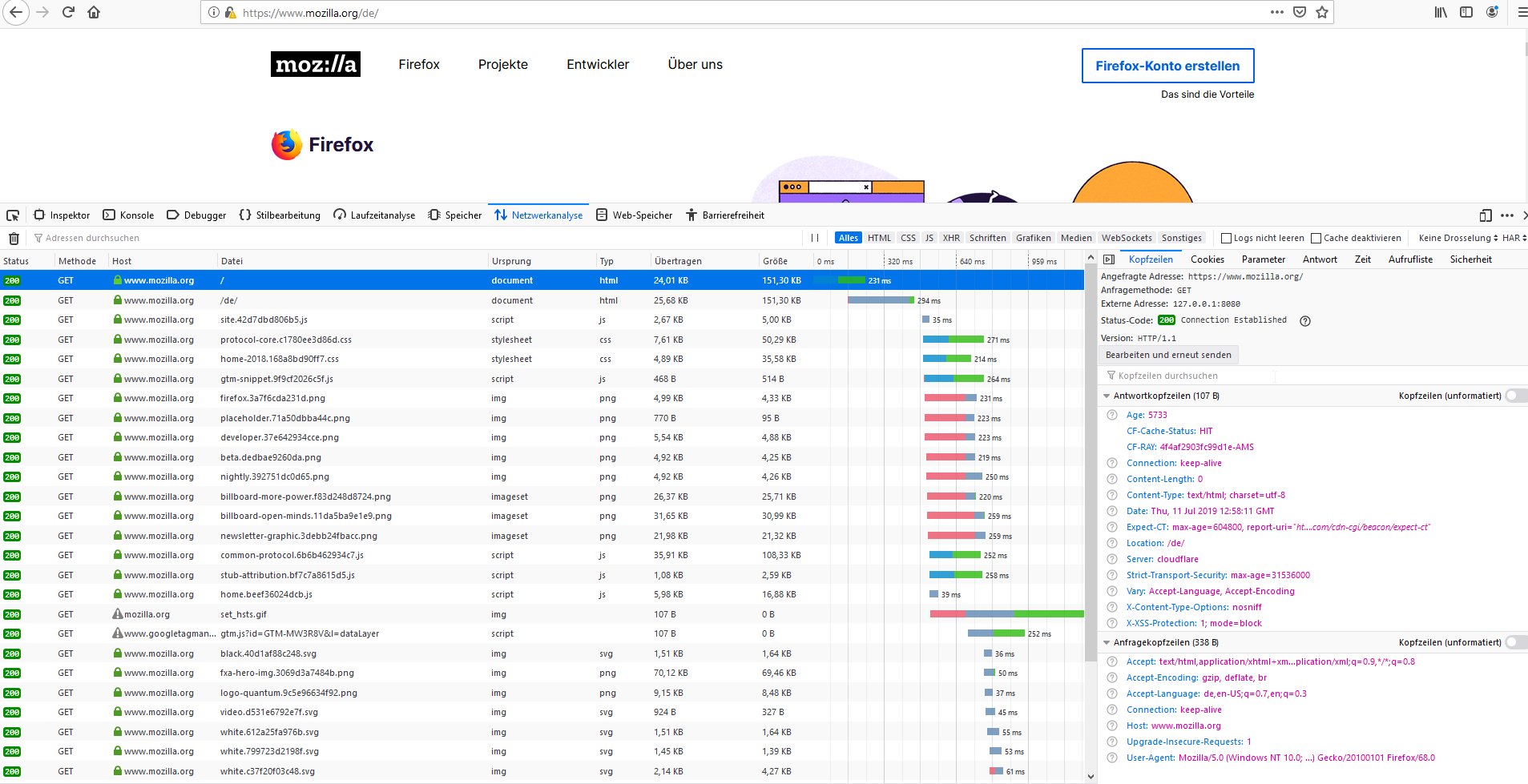Open the Firefox hamburger menu
This screenshot has width=1528, height=784.
pyautogui.click(x=1522, y=12)
